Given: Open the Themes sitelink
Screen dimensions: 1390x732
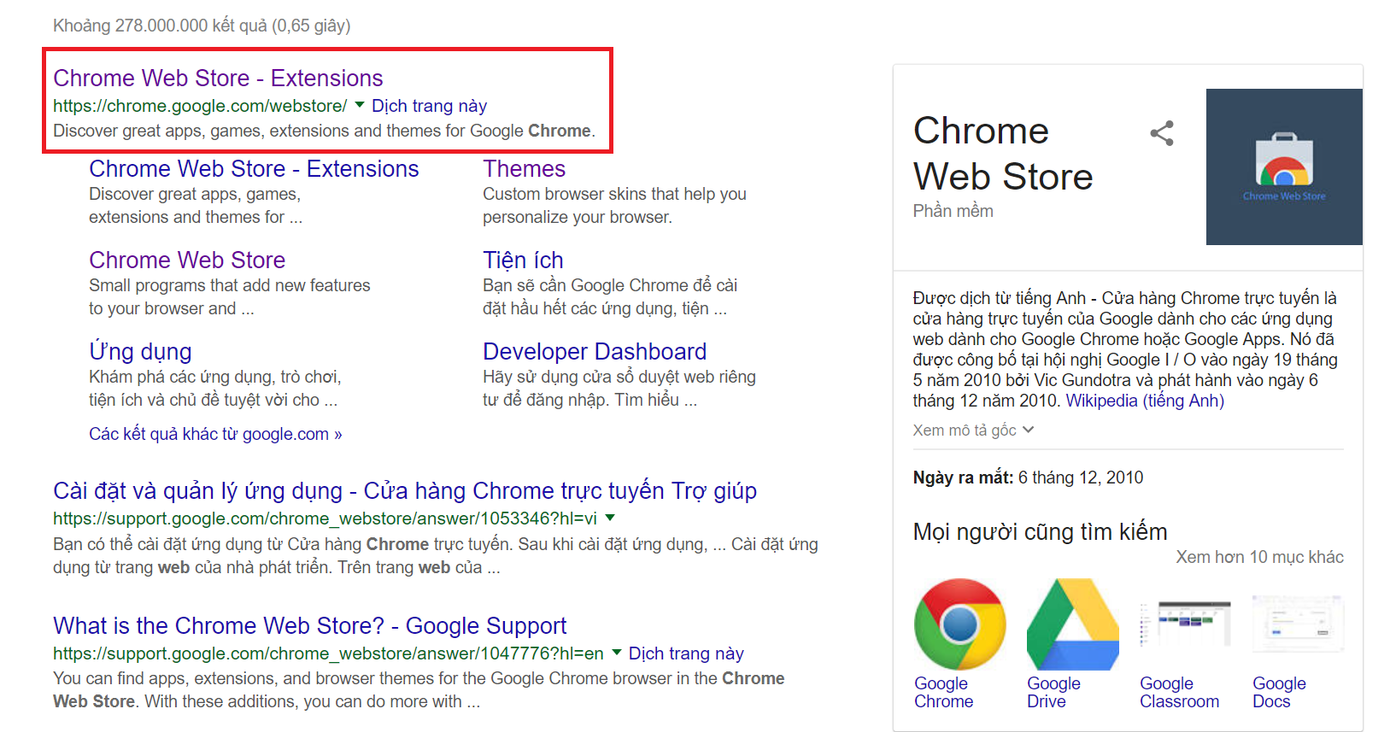Looking at the screenshot, I should pos(524,169).
